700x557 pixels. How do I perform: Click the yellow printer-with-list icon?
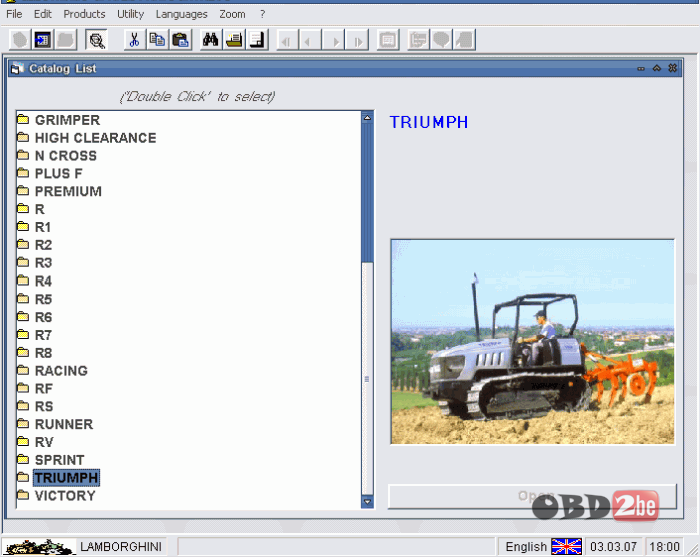point(234,40)
